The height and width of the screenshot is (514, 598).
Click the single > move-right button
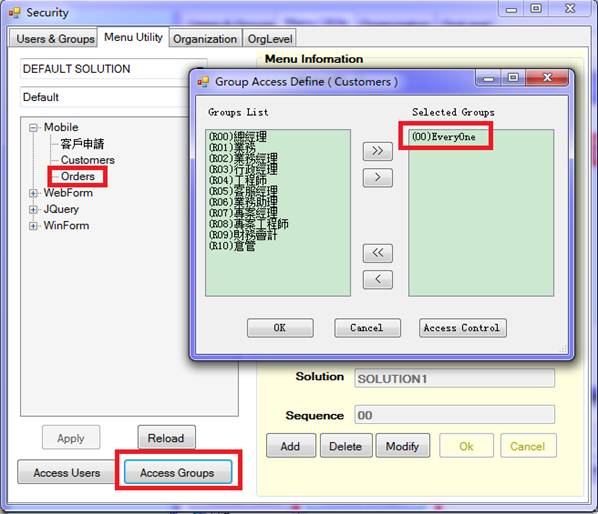tap(378, 178)
